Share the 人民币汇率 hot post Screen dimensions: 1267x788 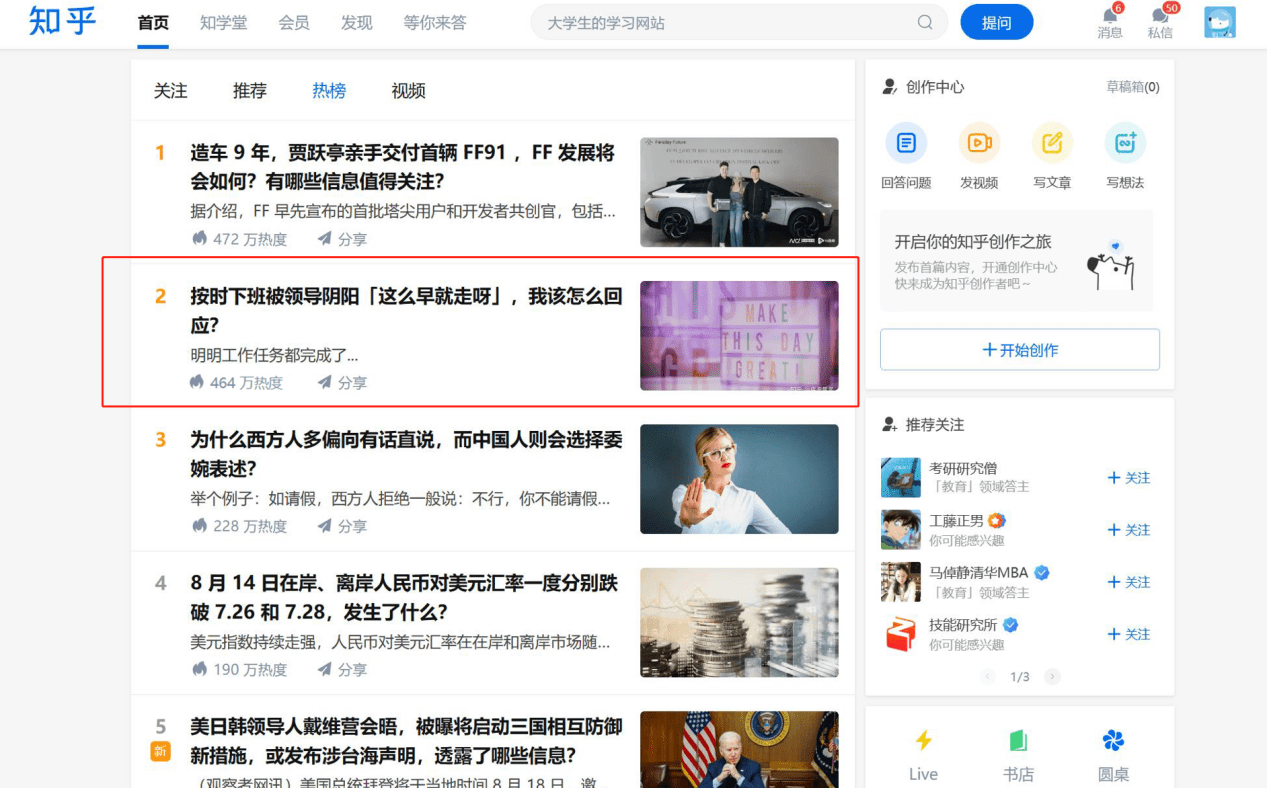click(342, 669)
